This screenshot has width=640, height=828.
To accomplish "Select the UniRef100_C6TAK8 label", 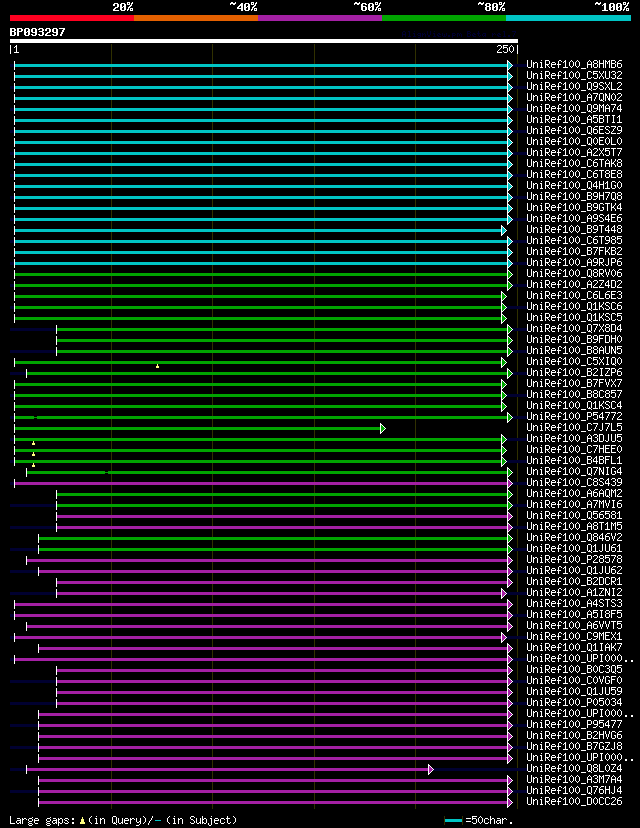I will coord(574,164).
